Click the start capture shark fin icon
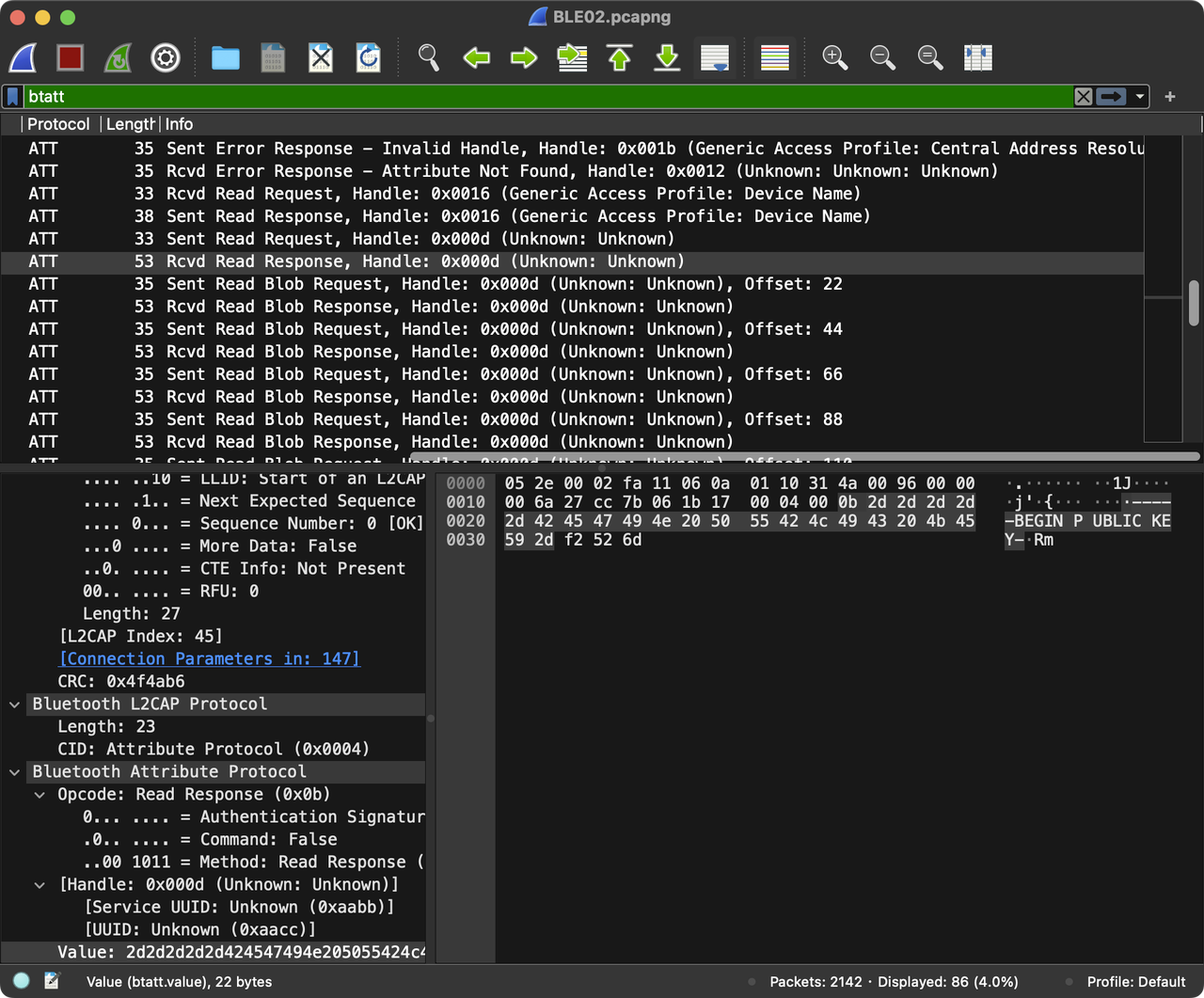This screenshot has width=1204, height=998. (x=23, y=57)
